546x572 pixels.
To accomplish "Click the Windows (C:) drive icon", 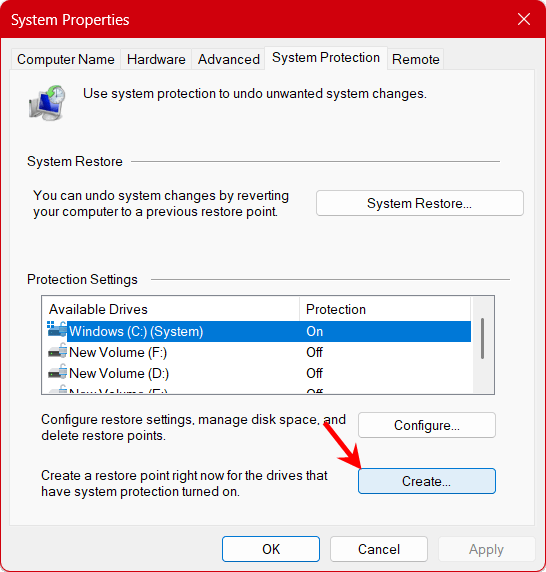I will 57,330.
